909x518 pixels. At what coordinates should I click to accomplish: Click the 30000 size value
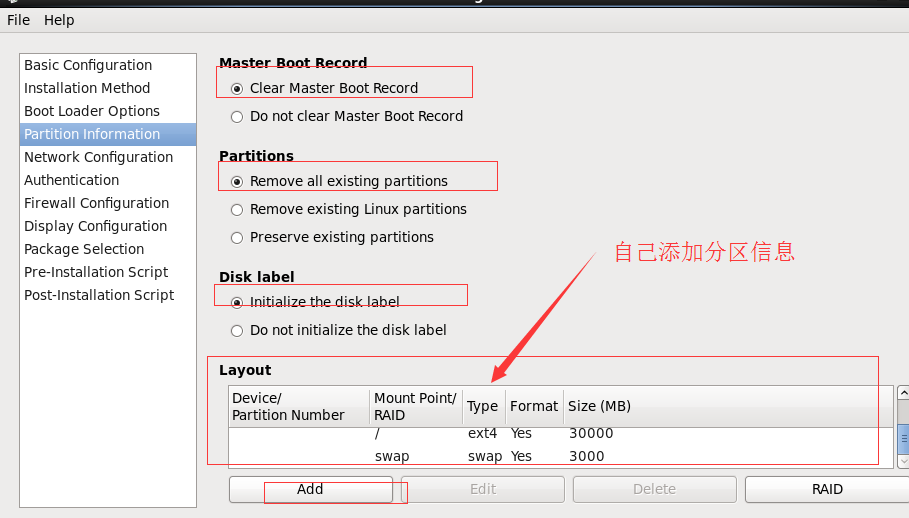click(x=591, y=433)
